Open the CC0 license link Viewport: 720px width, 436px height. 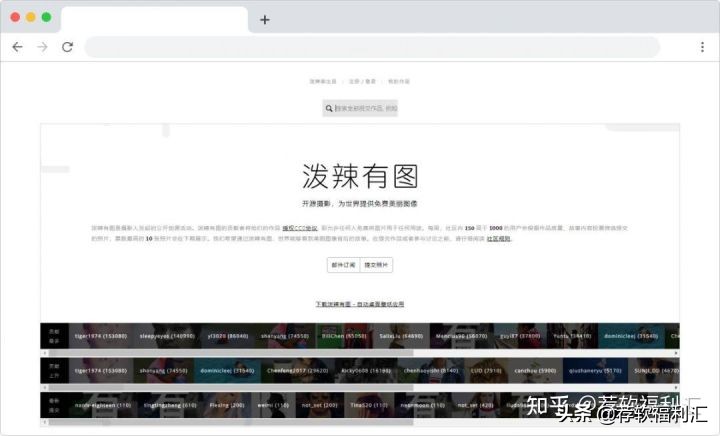pos(300,228)
